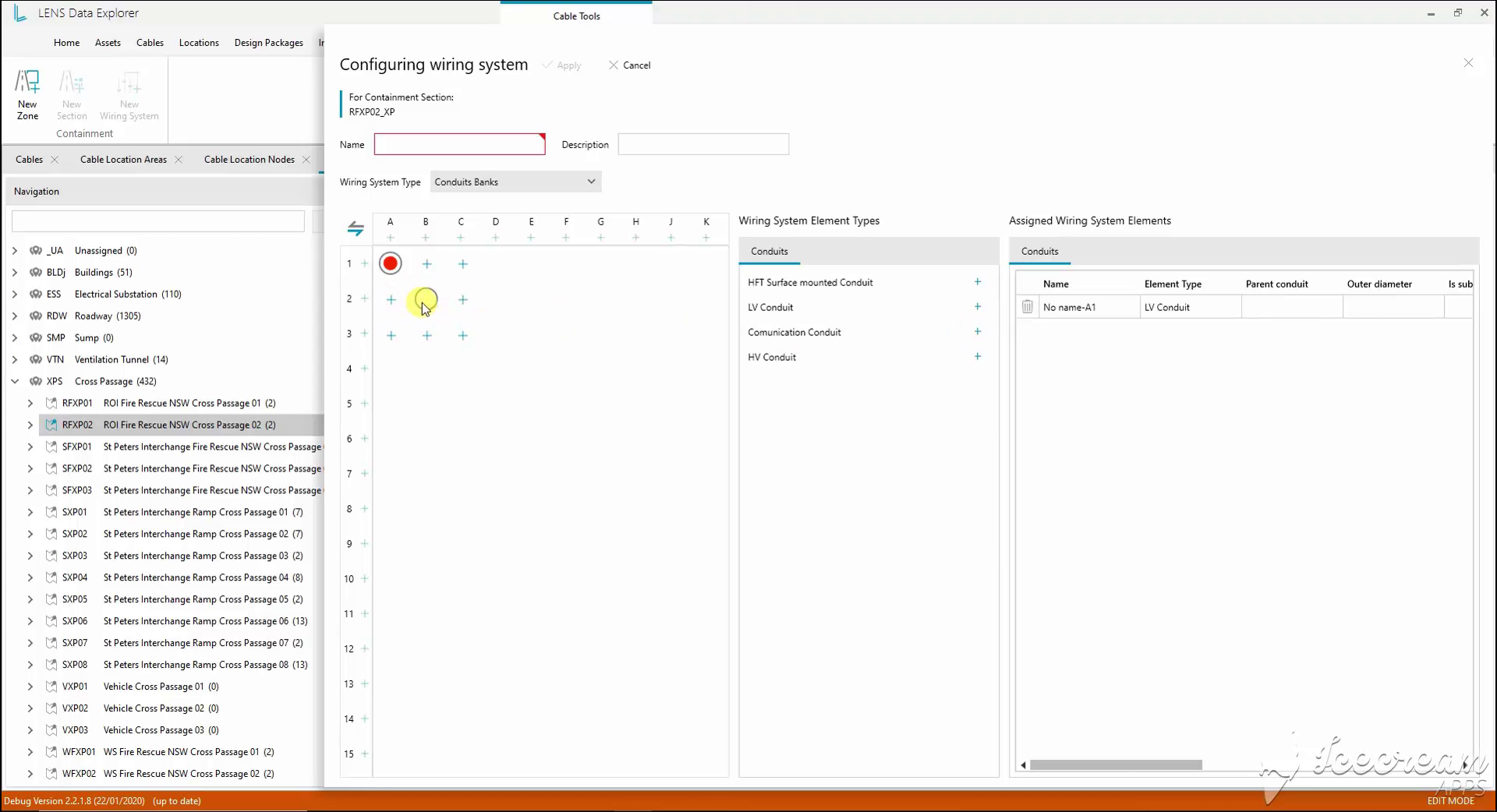Select the red conduit at grid cell A1
Viewport: 1497px width, 812px height.
coord(391,263)
